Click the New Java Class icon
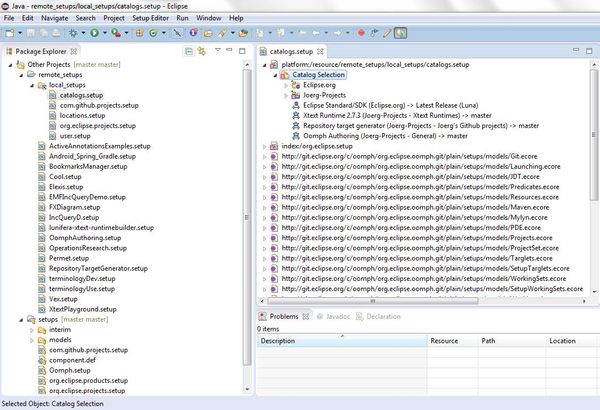This screenshot has width=600, height=410. click(153, 33)
